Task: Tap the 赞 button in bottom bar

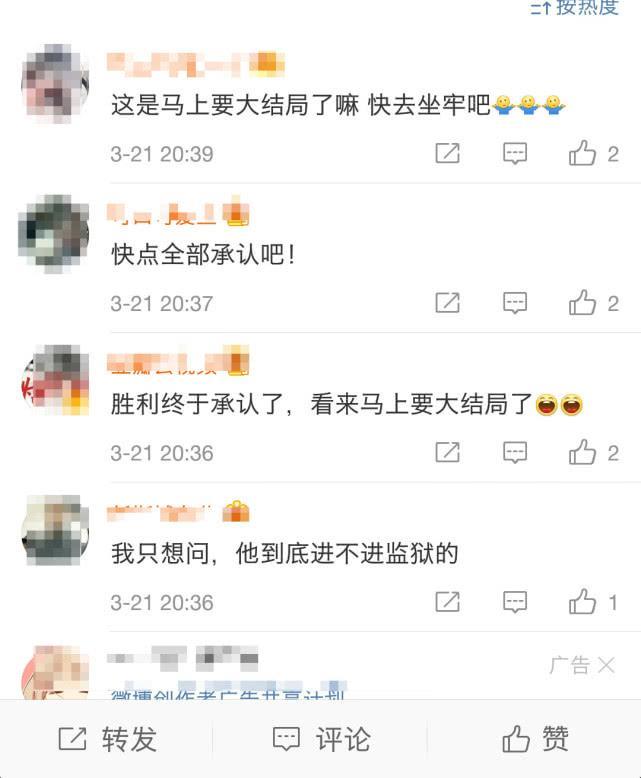Action: tap(535, 739)
